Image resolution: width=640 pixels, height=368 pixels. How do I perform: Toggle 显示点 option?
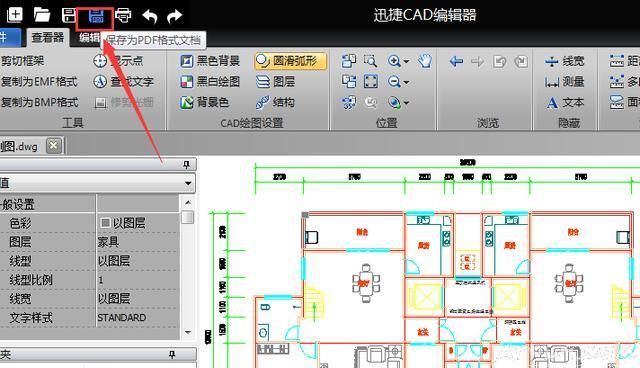pyautogui.click(x=118, y=61)
